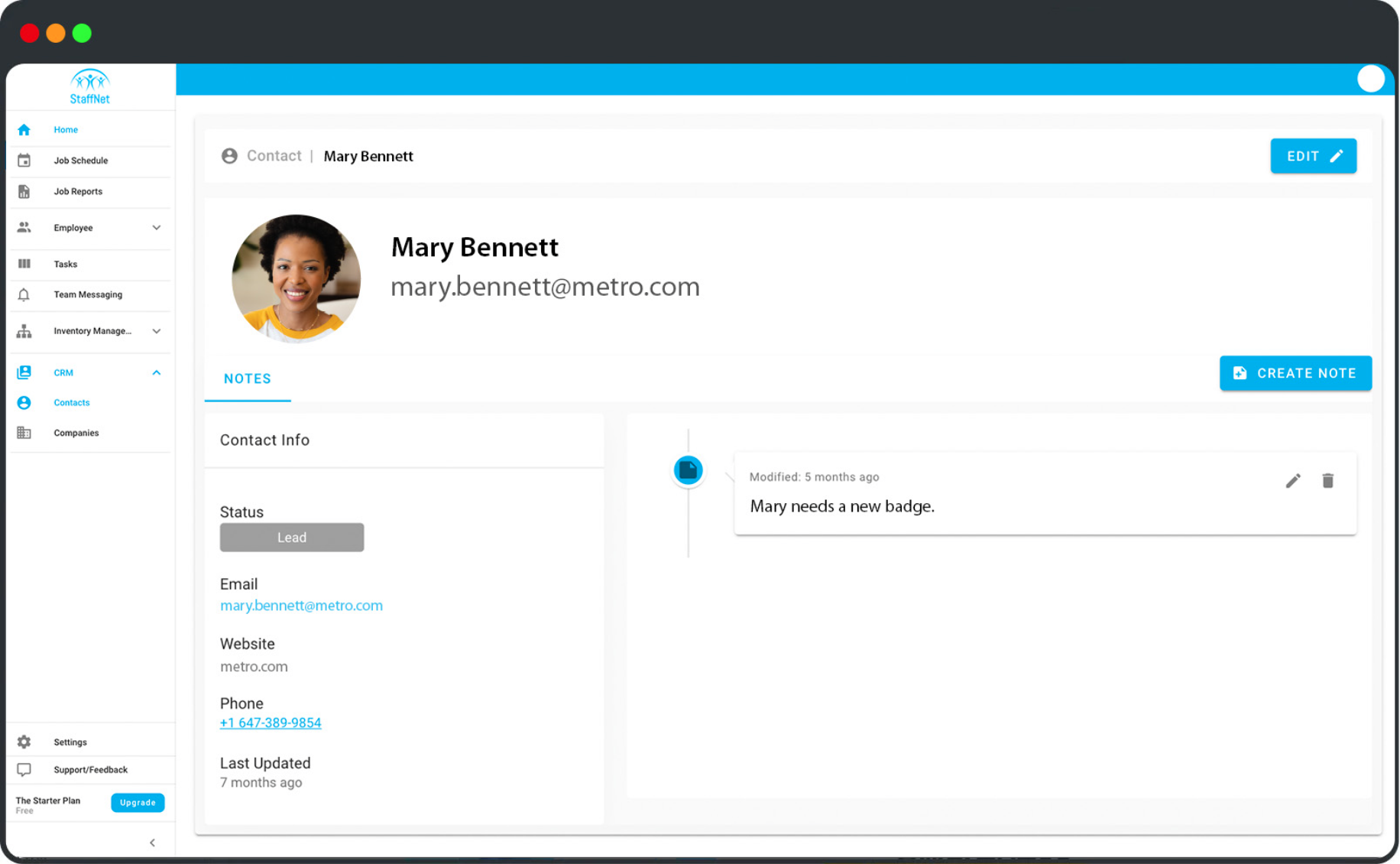The image size is (1400, 864).
Task: Expand Inventory Management in sidebar
Action: tap(156, 331)
